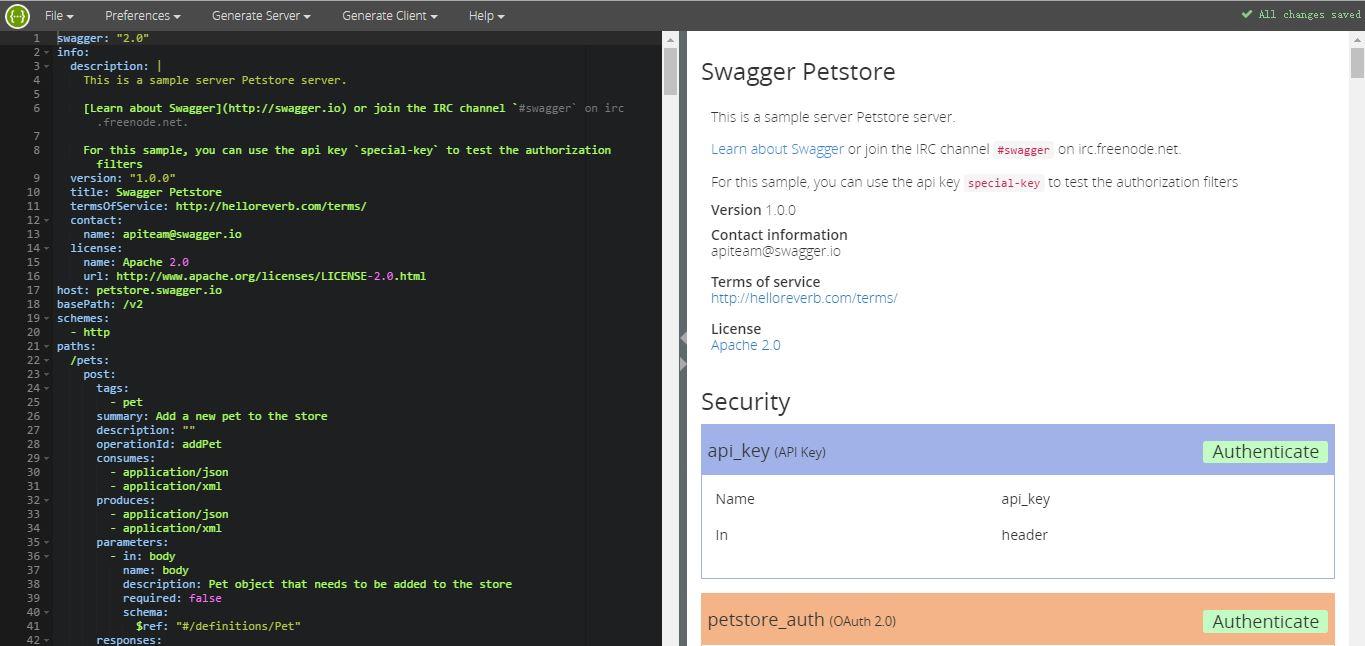
Task: Collapse the consumes list at line 29
Action: pyautogui.click(x=46, y=458)
